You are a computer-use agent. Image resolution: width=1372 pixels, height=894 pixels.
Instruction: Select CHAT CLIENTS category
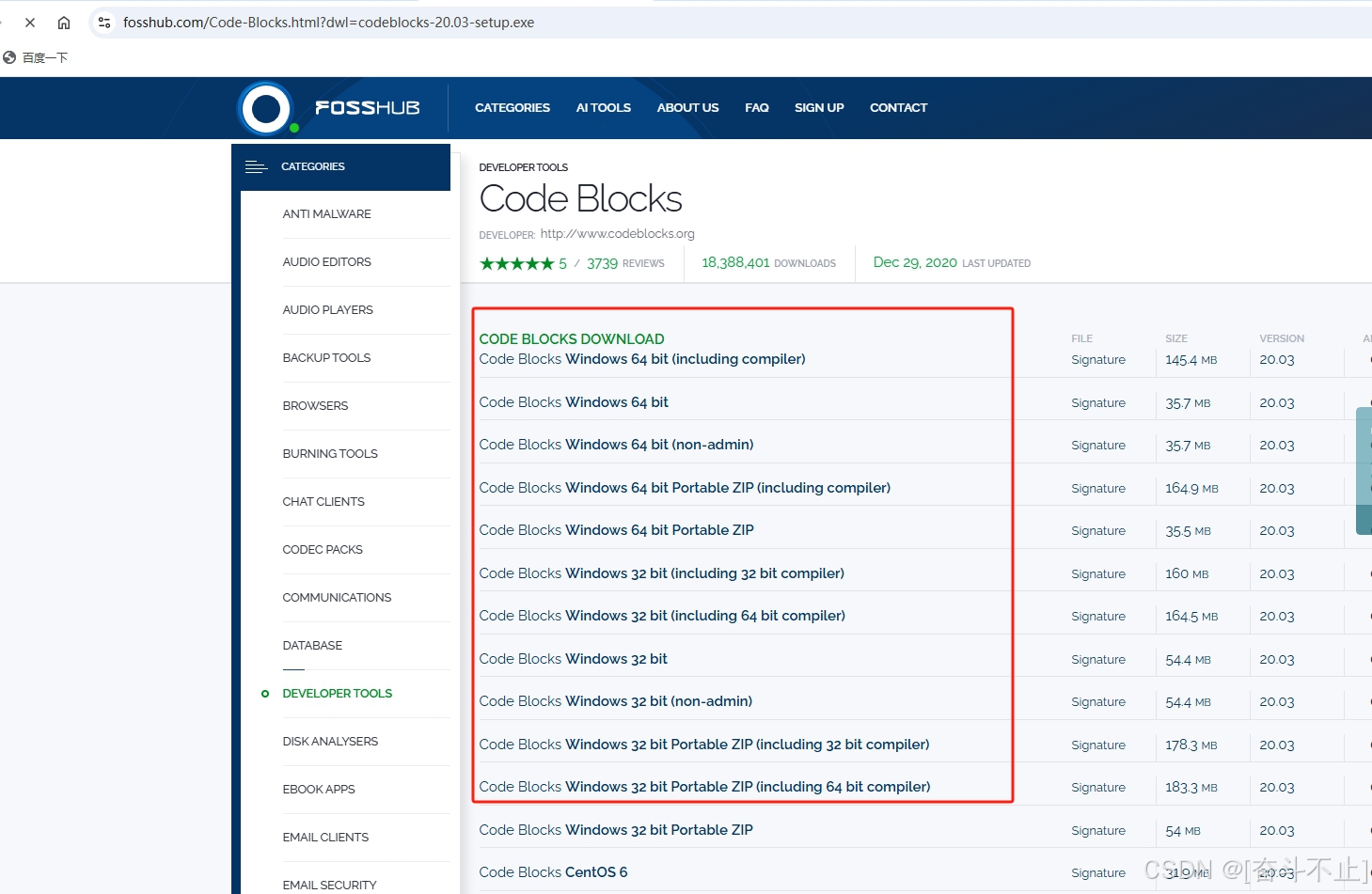pos(323,502)
